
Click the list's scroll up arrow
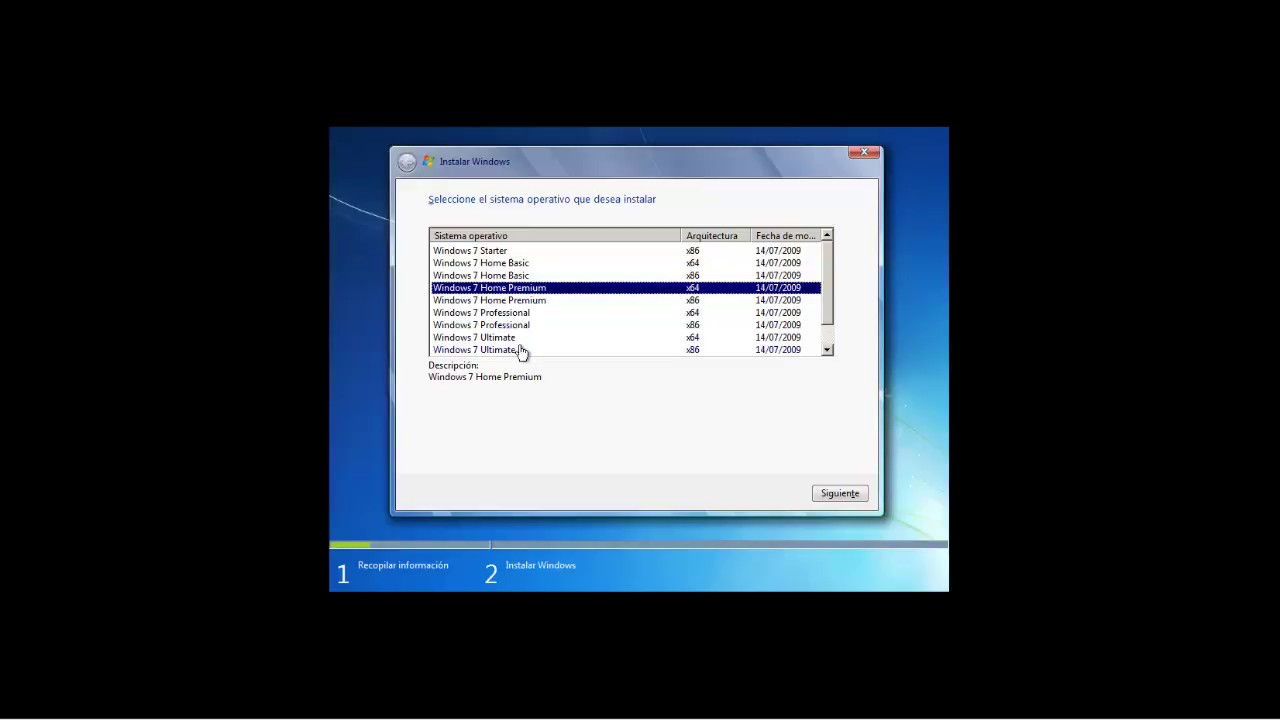point(827,235)
